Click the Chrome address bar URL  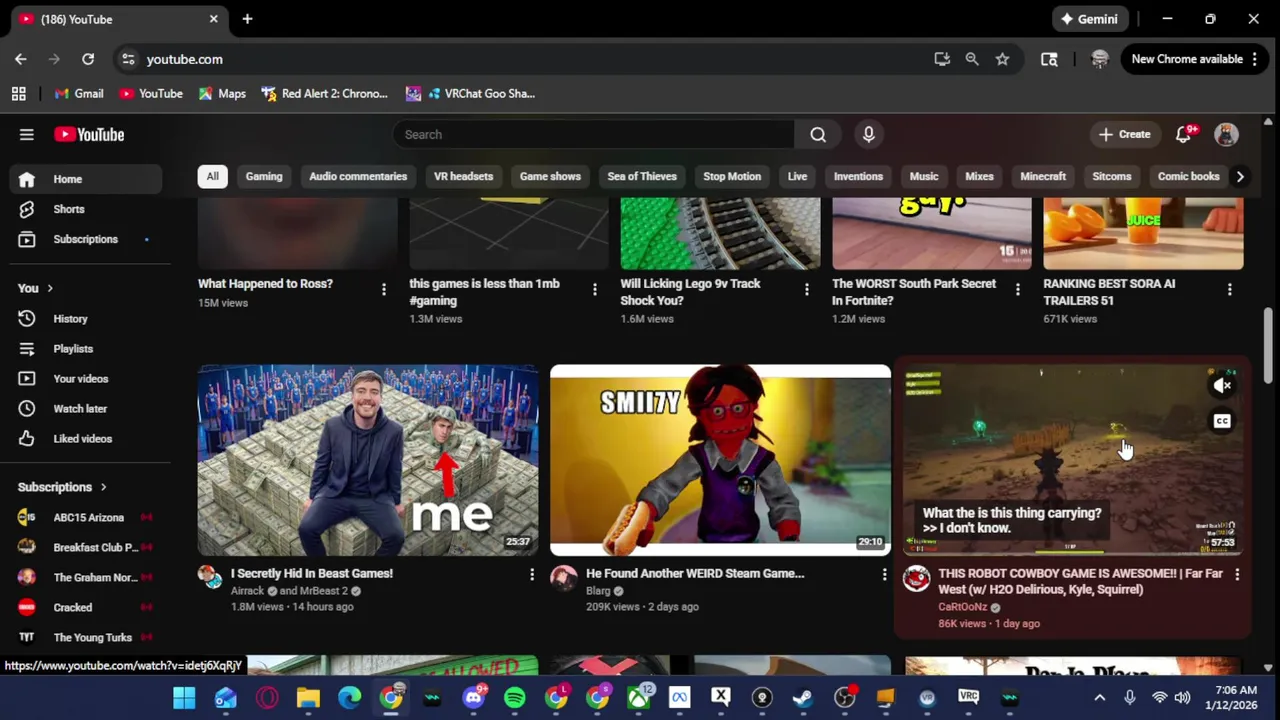[185, 59]
